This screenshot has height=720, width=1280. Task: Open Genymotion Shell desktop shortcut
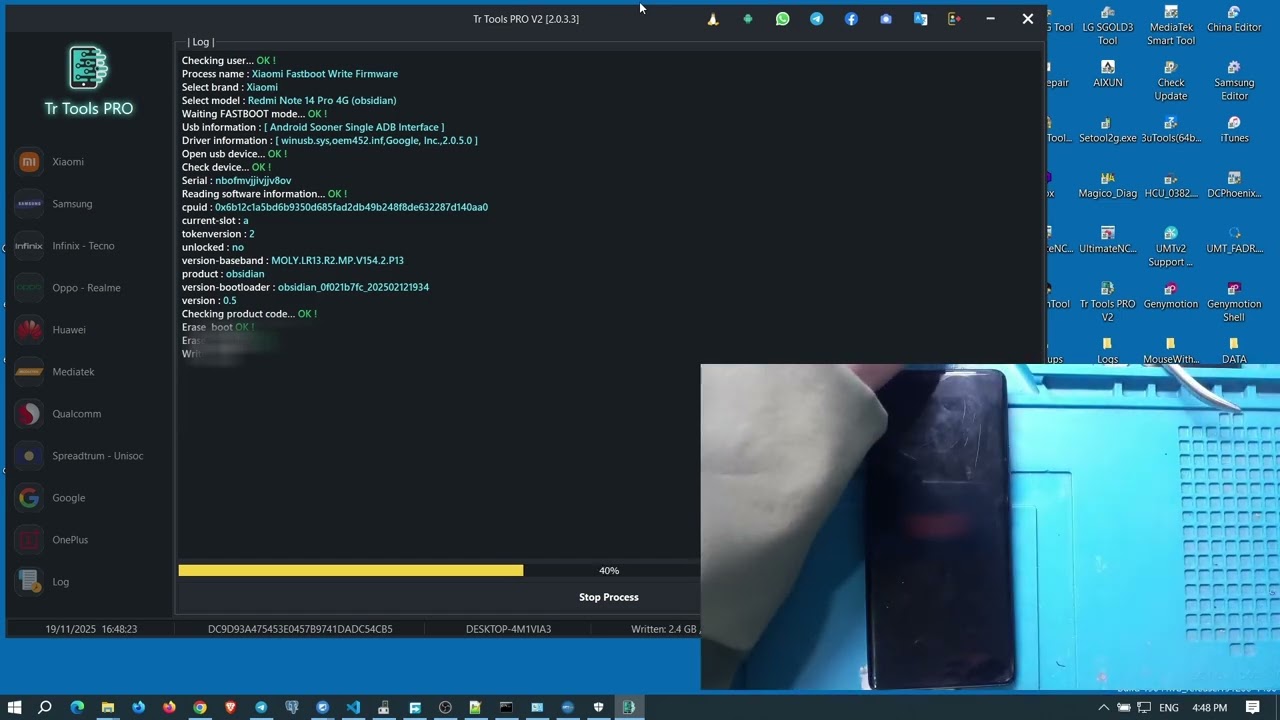click(x=1234, y=303)
